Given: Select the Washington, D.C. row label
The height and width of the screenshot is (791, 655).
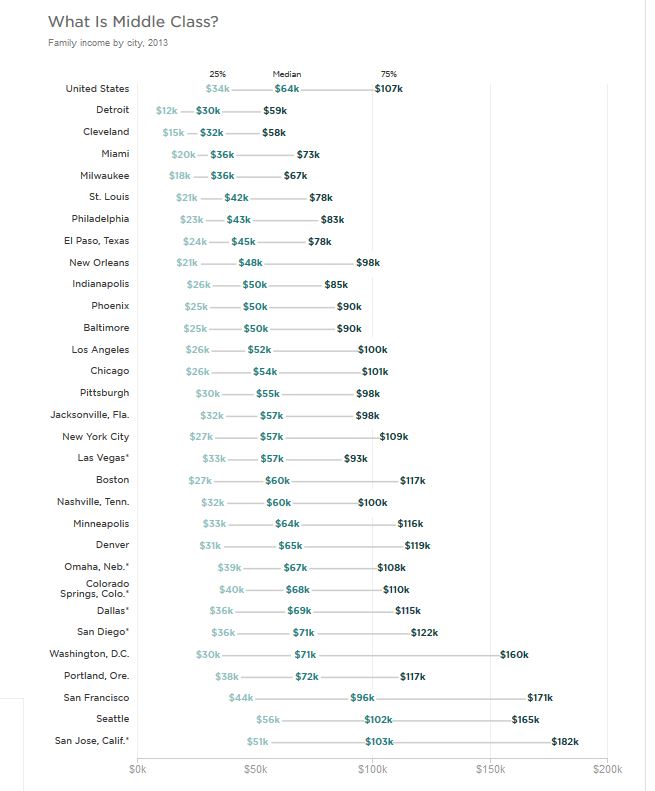Looking at the screenshot, I should [x=89, y=654].
